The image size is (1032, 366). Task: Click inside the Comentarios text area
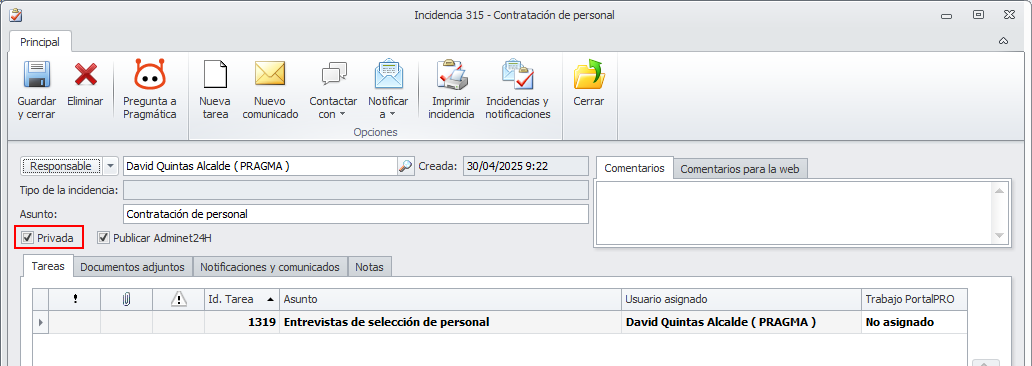click(794, 214)
